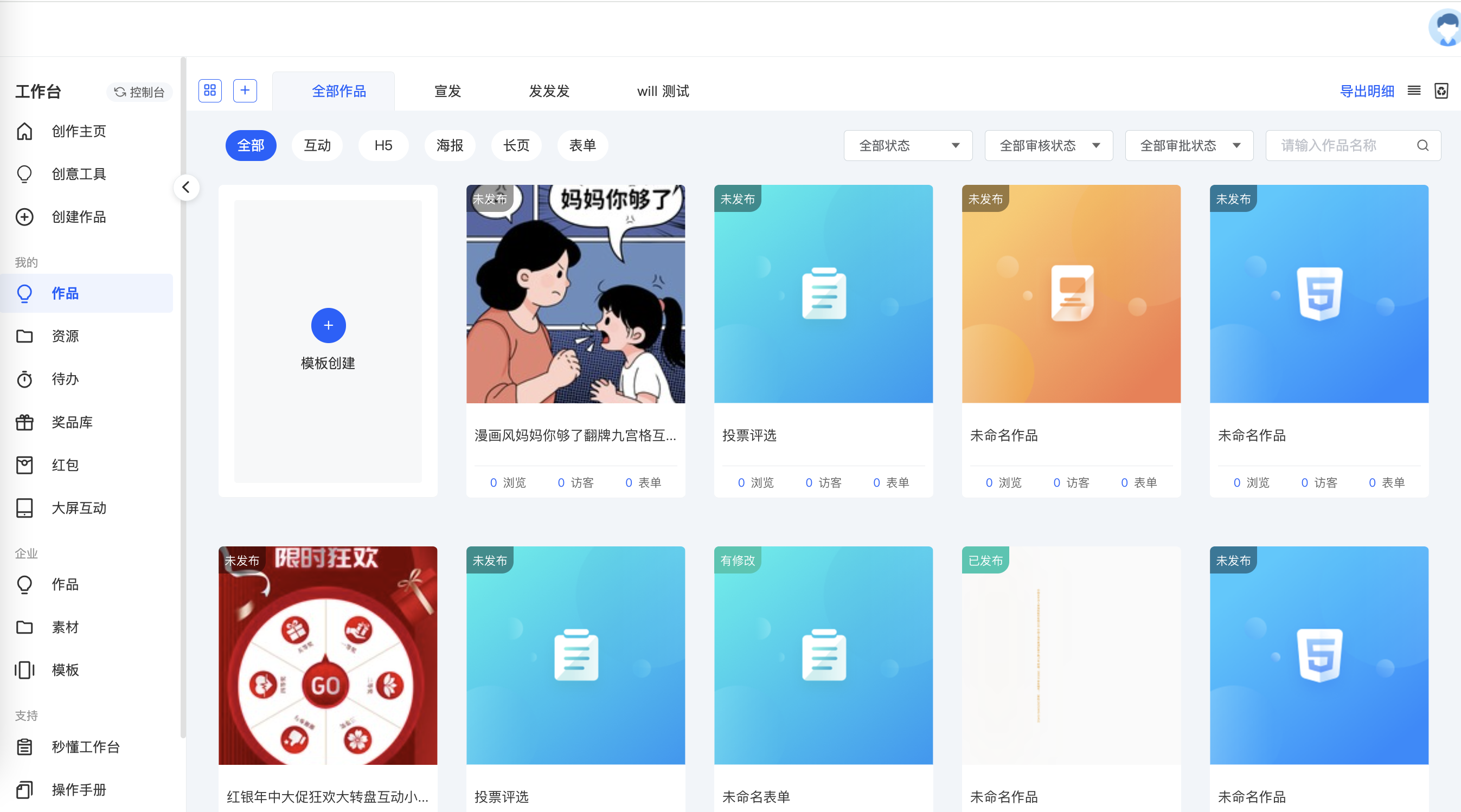
Task: Click the search magnifier icon
Action: tap(1422, 146)
